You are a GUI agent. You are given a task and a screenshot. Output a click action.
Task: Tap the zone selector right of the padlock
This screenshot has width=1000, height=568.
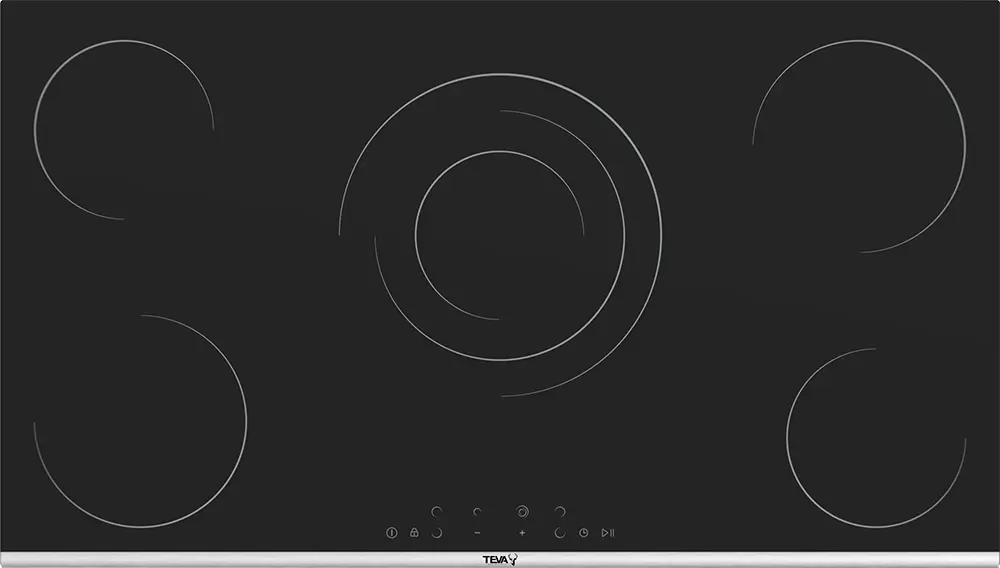tap(437, 533)
